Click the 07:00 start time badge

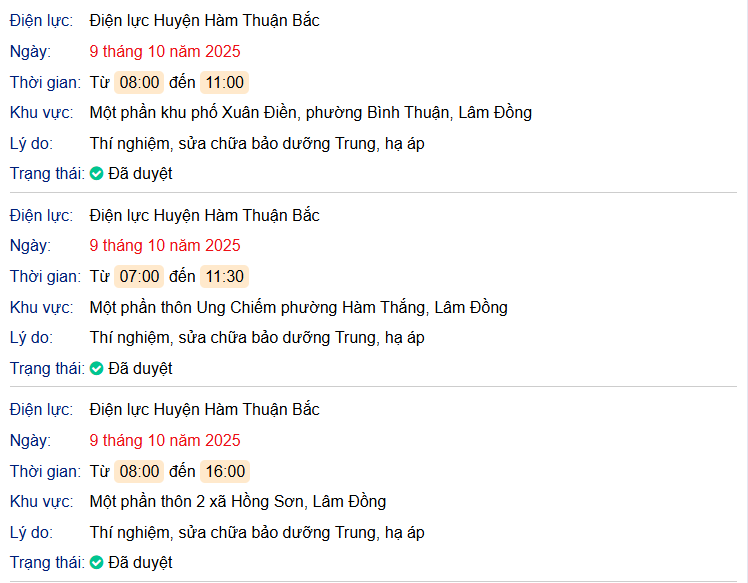tap(139, 277)
